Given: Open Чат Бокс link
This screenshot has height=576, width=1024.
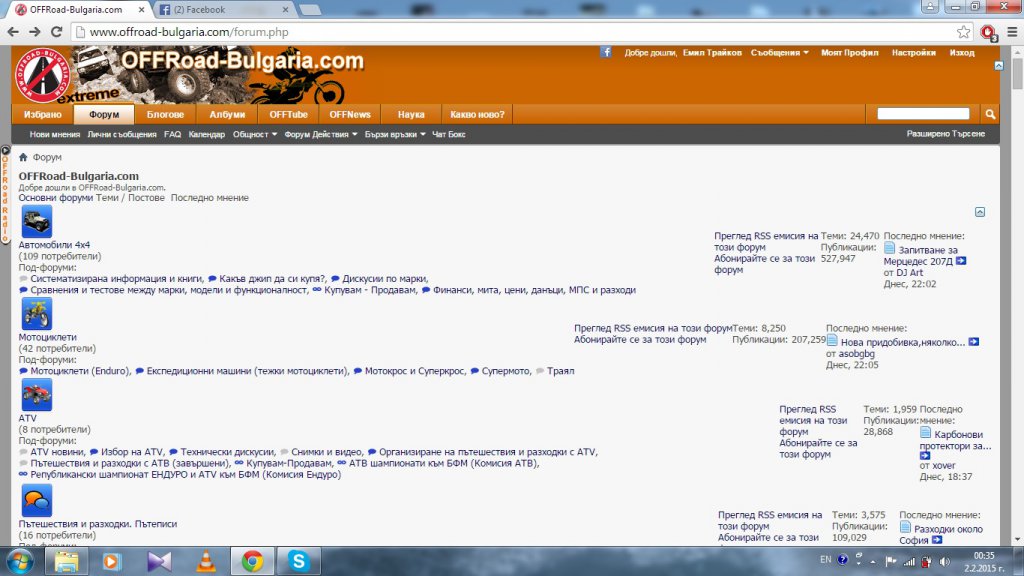Looking at the screenshot, I should click(x=448, y=134).
